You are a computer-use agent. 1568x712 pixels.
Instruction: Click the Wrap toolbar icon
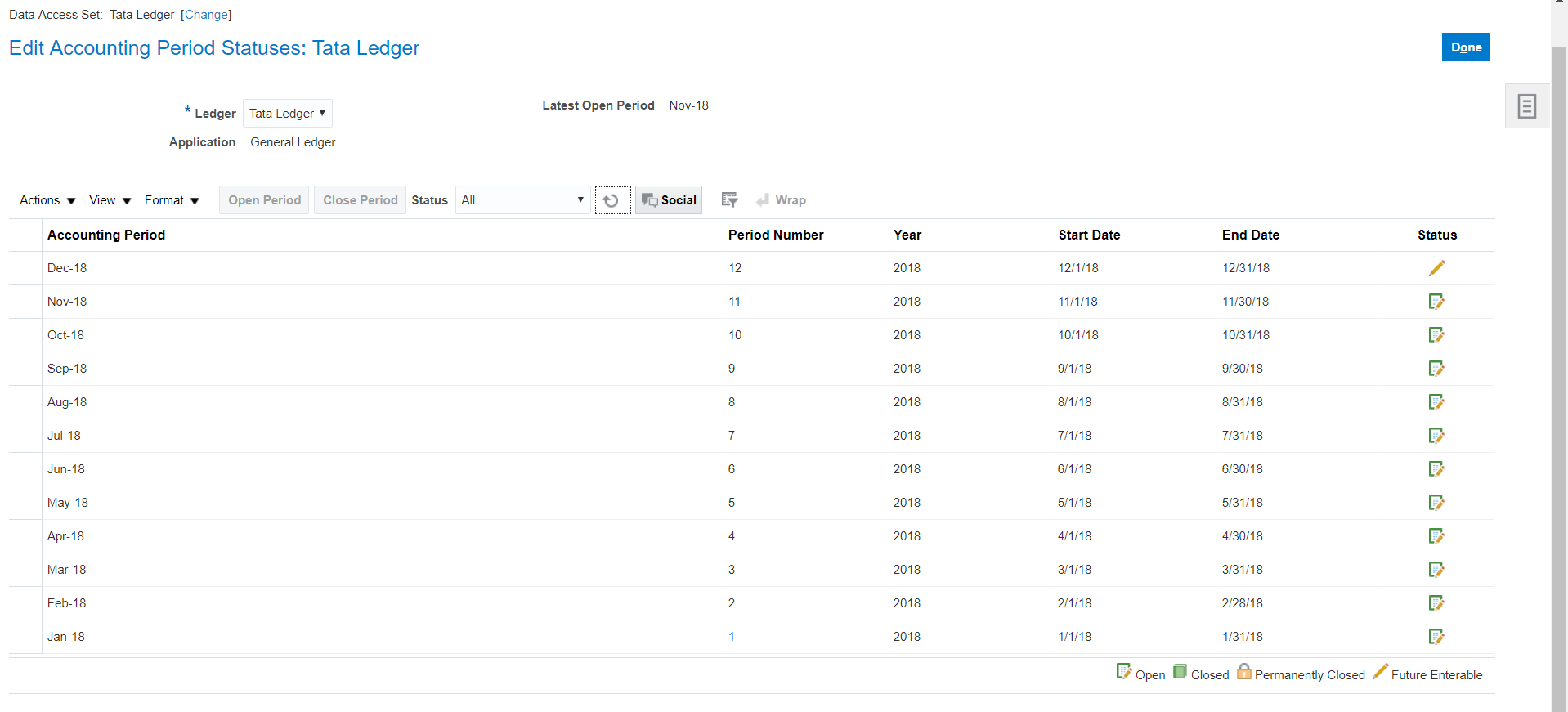[781, 200]
